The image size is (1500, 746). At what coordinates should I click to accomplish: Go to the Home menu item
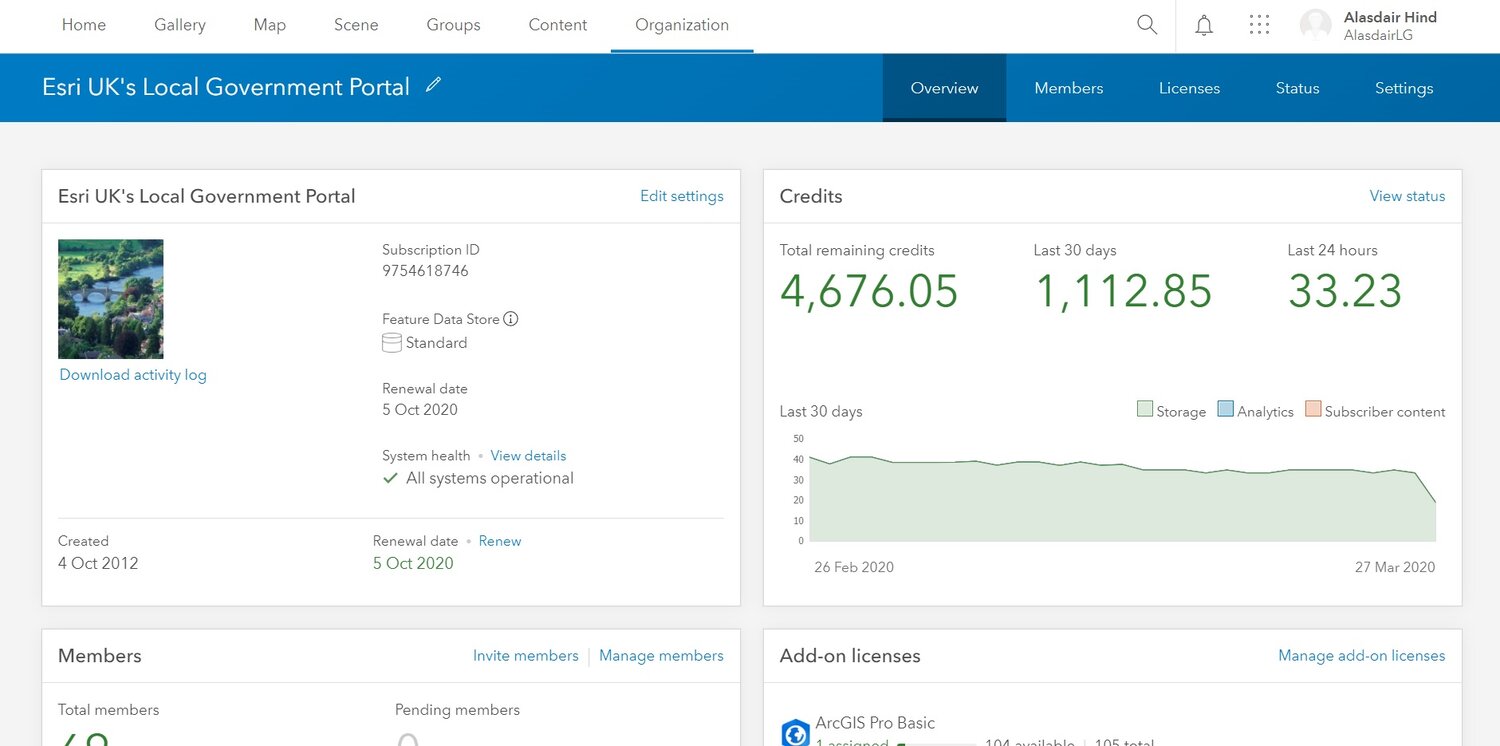coord(84,25)
